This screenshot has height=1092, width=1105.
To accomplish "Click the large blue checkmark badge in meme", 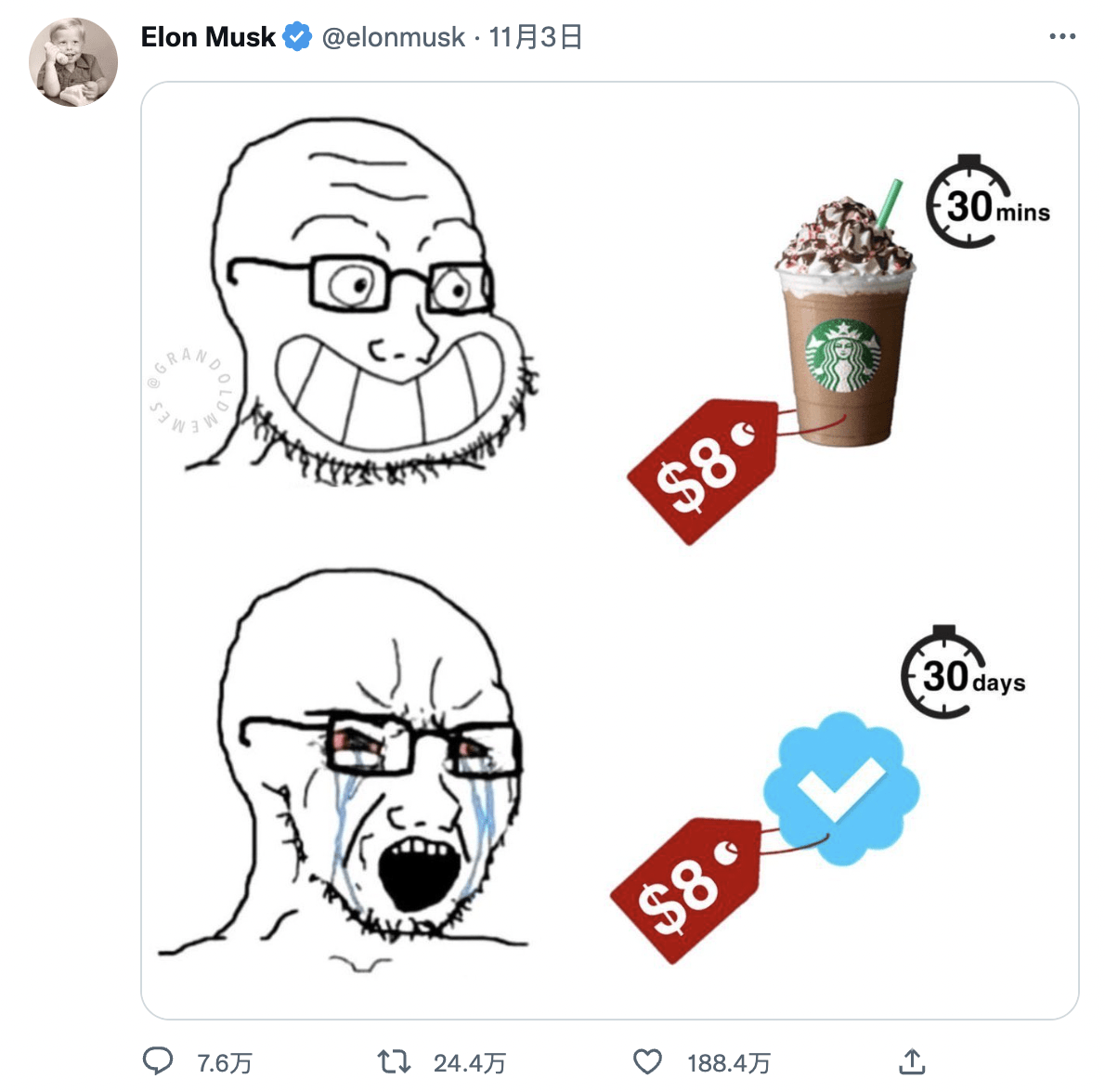I will tap(841, 789).
